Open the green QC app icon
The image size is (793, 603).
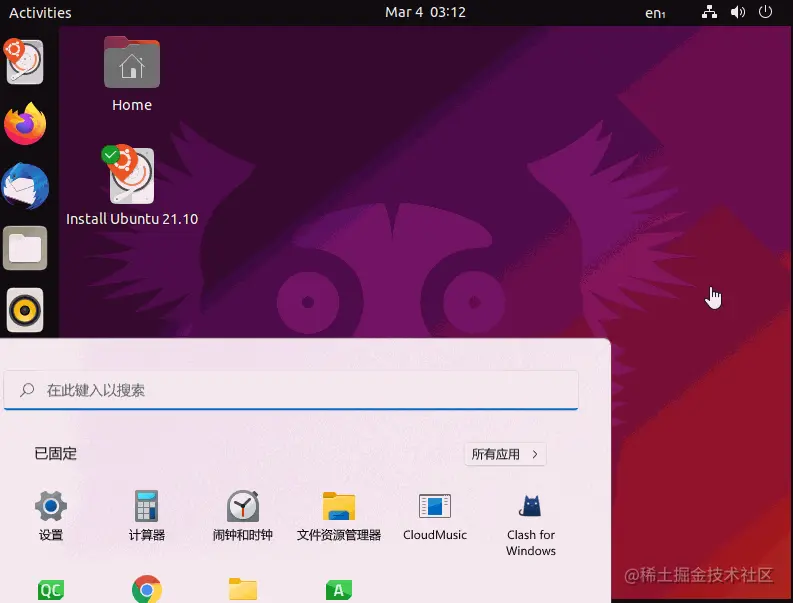51,590
